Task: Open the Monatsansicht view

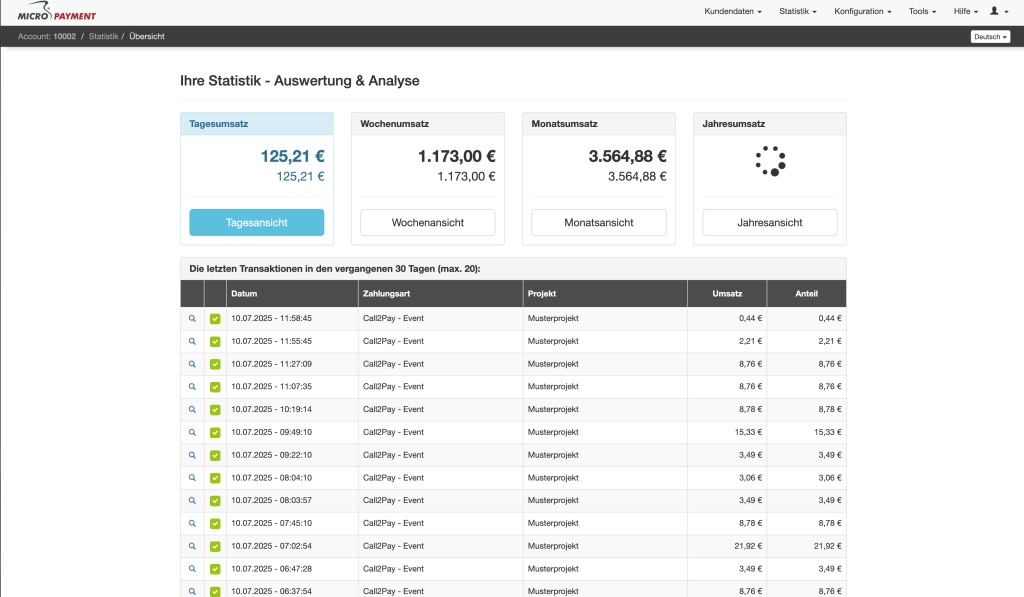Action: coord(598,222)
